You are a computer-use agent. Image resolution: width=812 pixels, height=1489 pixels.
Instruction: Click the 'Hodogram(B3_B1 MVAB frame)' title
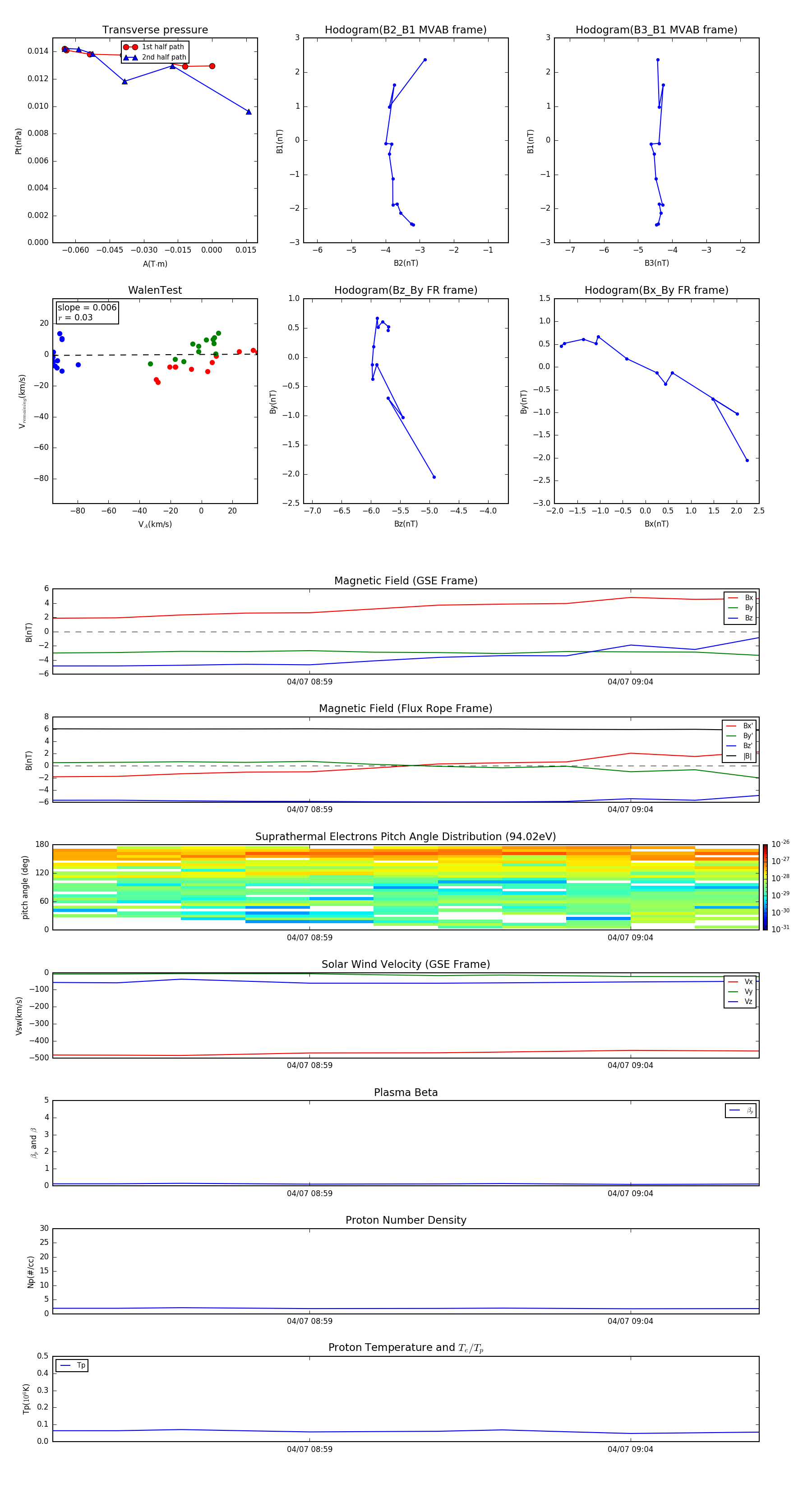656,29
